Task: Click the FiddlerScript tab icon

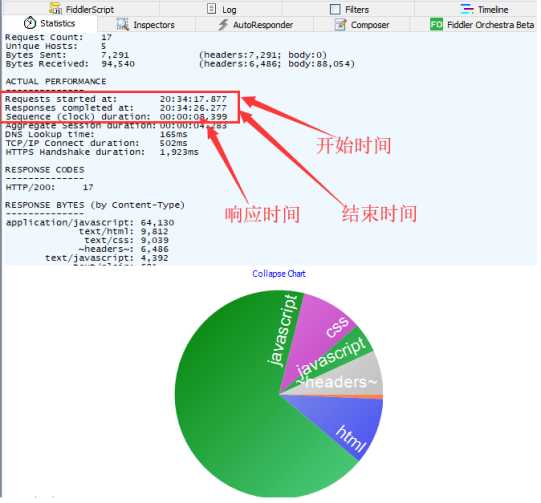Action: coord(55,8)
